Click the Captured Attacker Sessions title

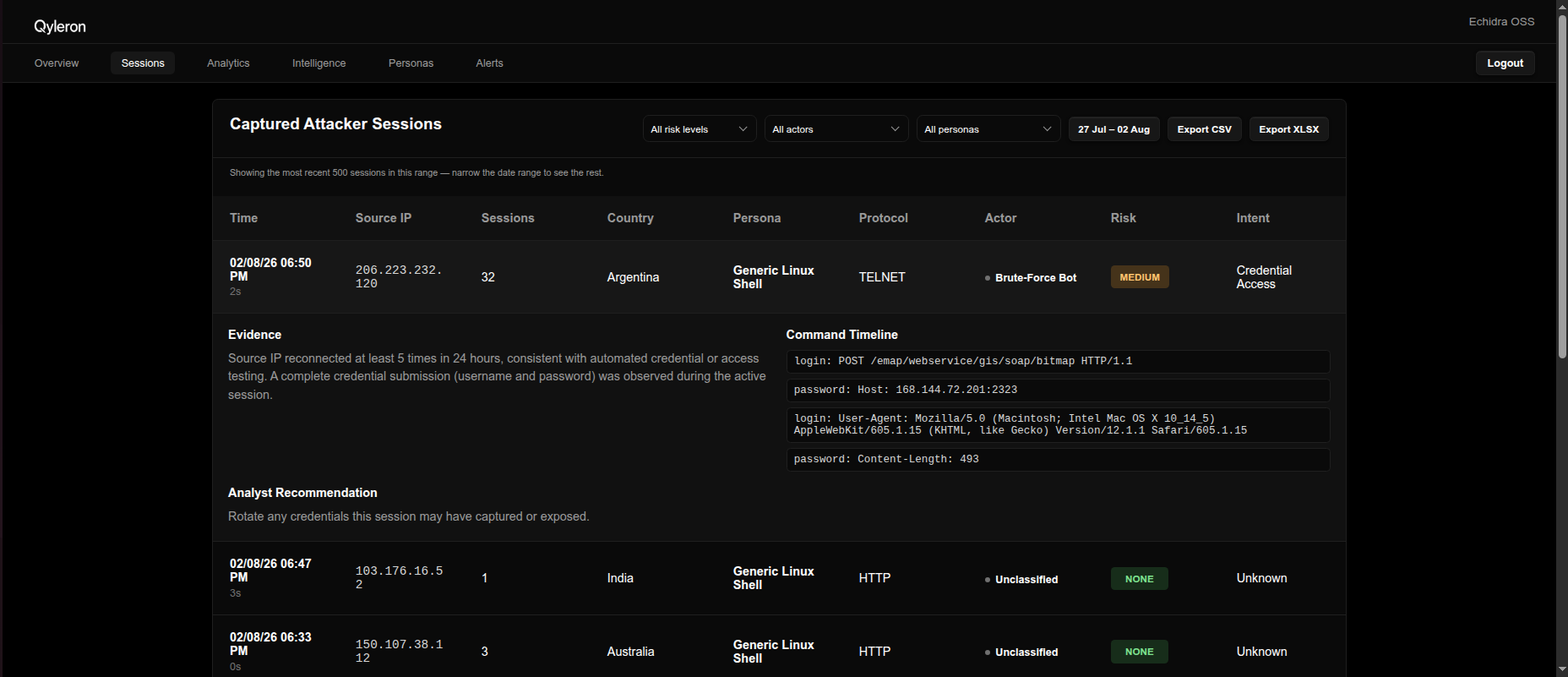pos(335,124)
